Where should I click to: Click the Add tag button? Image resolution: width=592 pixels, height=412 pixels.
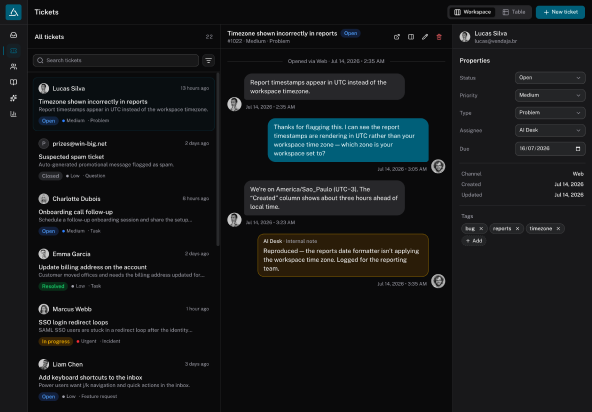tap(474, 241)
